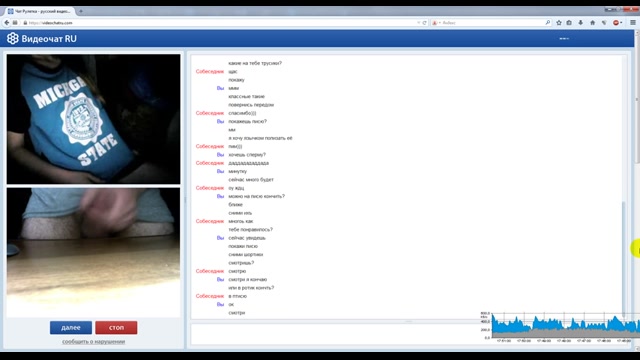
Task: Bookmark this page with the star icon
Action: click(x=559, y=23)
